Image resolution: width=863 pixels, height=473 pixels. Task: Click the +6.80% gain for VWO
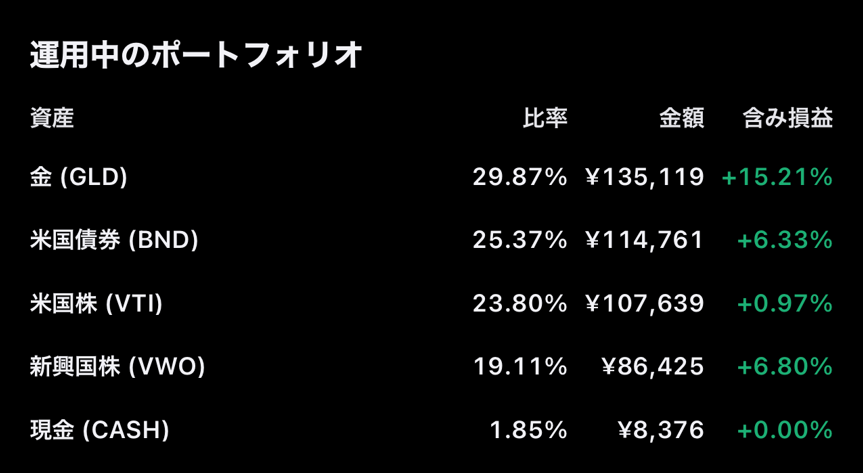click(x=785, y=367)
